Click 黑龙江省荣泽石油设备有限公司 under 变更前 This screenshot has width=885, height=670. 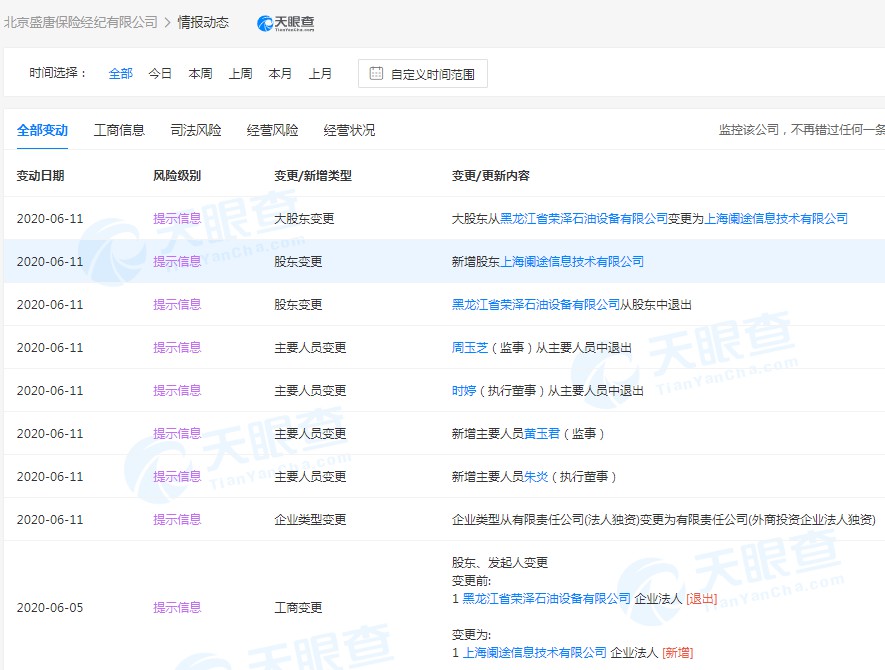(x=546, y=598)
